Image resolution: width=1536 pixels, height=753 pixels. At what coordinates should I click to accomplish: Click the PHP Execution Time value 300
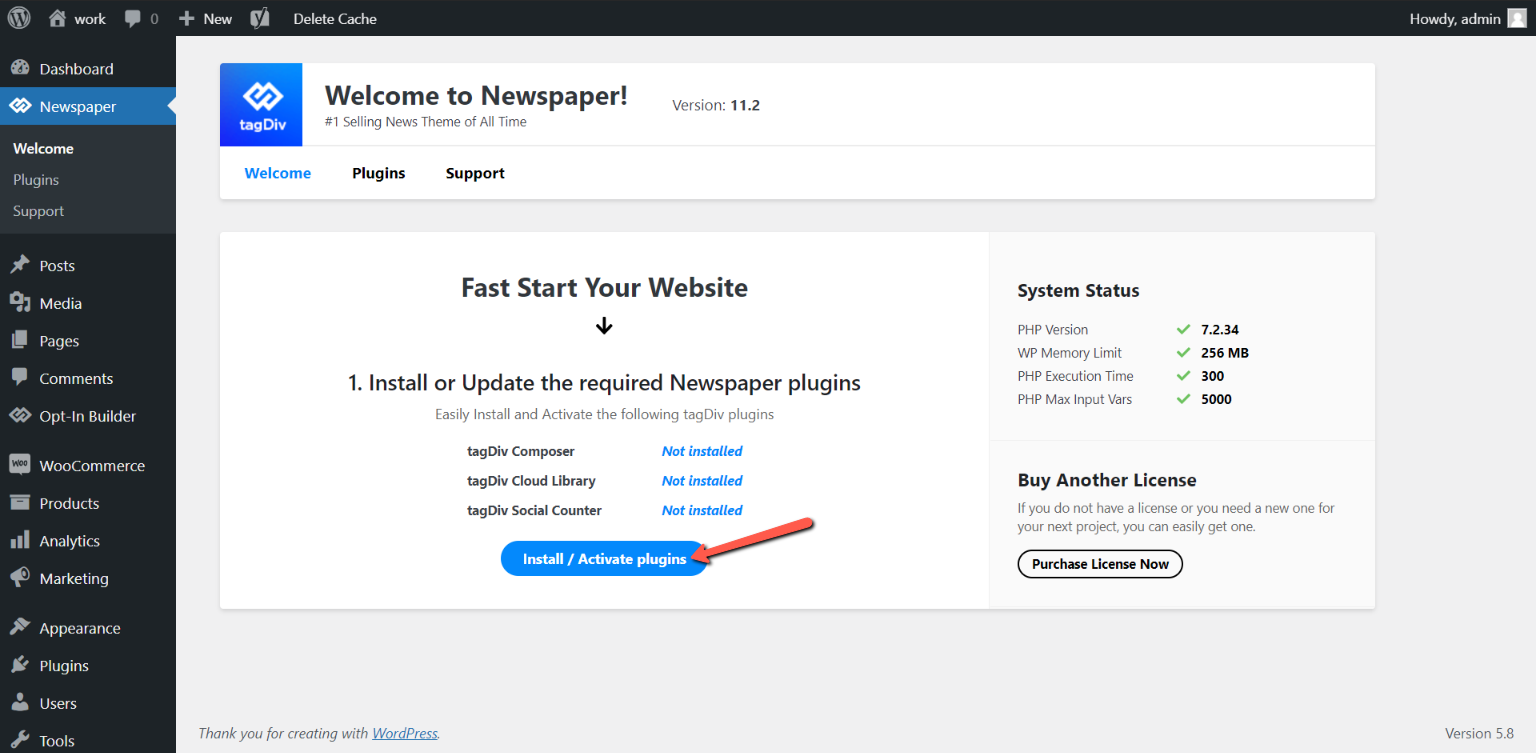pos(1212,376)
